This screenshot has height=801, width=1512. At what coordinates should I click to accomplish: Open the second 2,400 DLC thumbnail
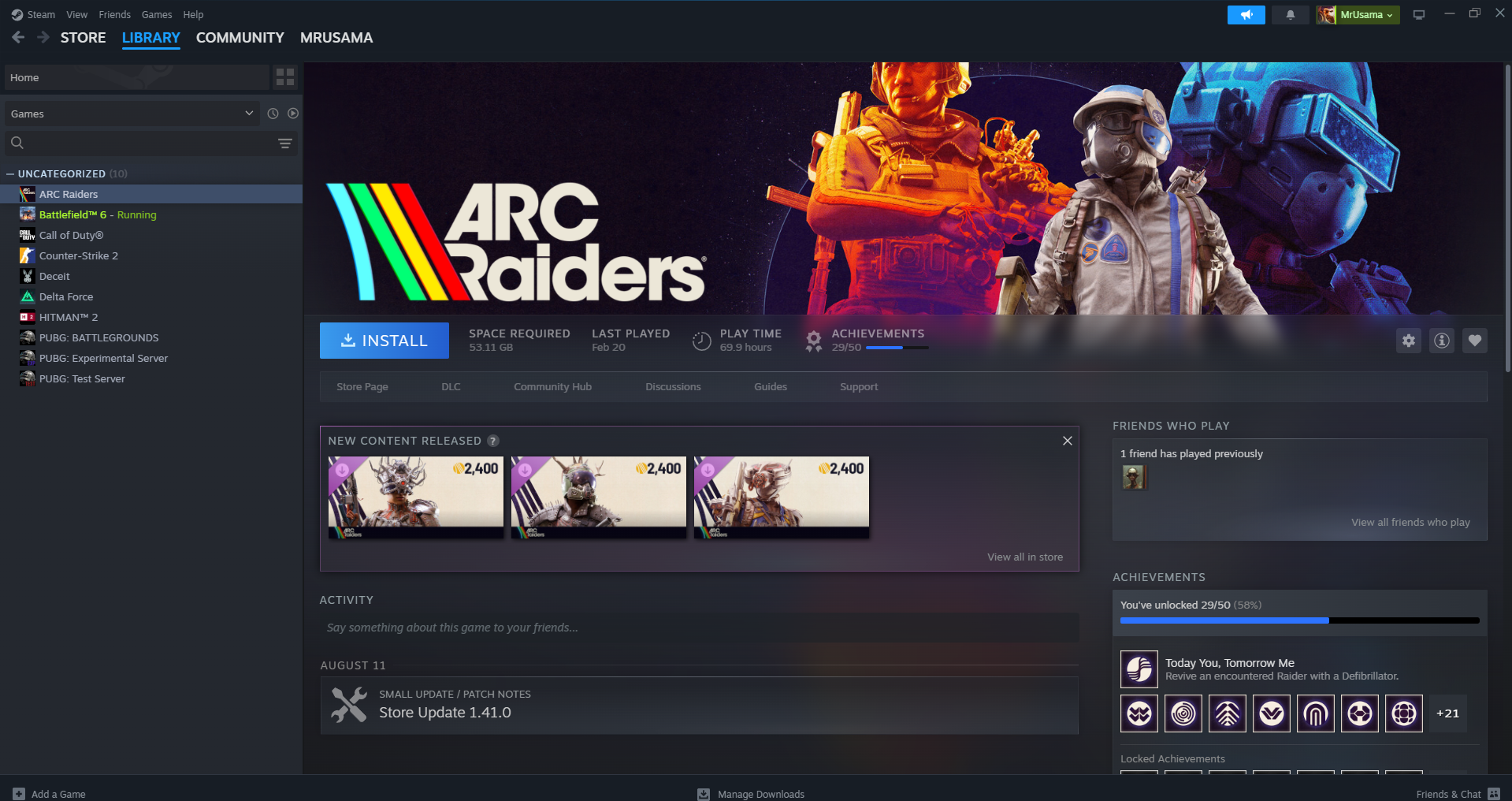coord(599,497)
